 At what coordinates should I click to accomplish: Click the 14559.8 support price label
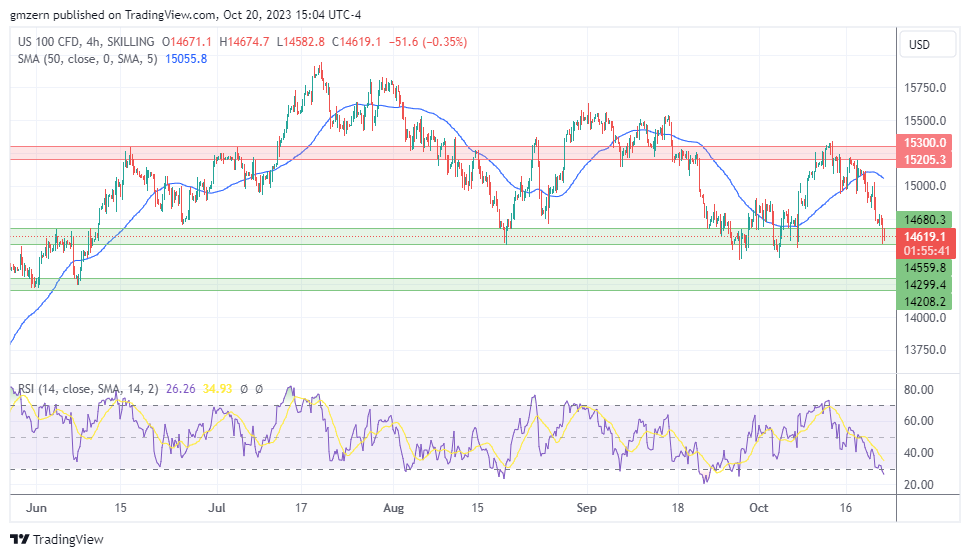tap(924, 267)
